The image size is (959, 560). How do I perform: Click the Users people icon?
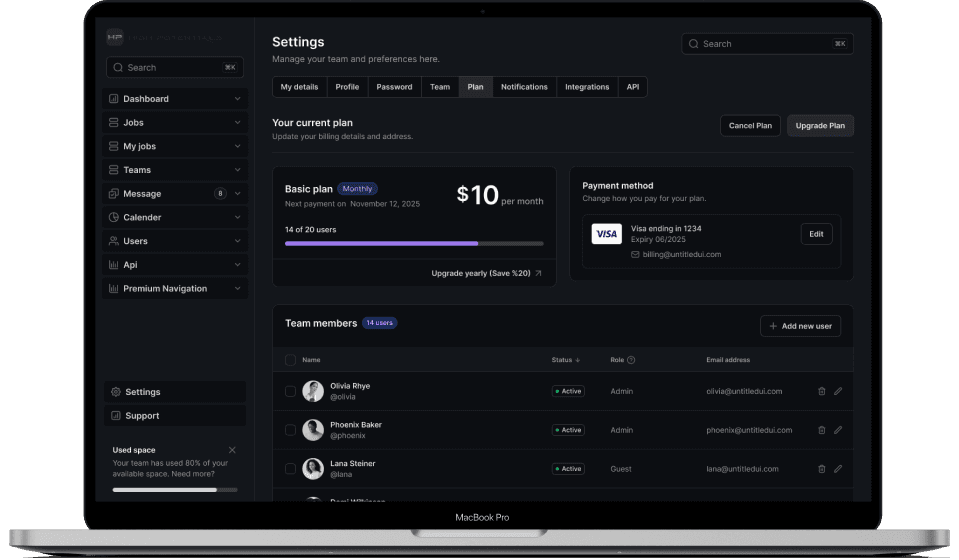113,241
